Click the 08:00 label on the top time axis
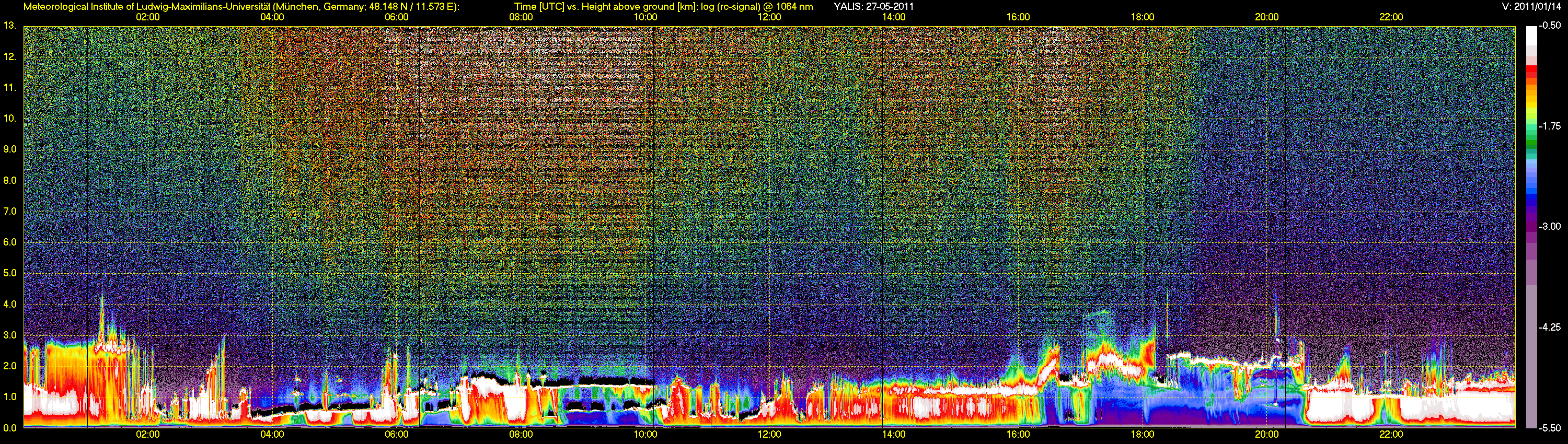This screenshot has width=1568, height=444. tap(521, 17)
